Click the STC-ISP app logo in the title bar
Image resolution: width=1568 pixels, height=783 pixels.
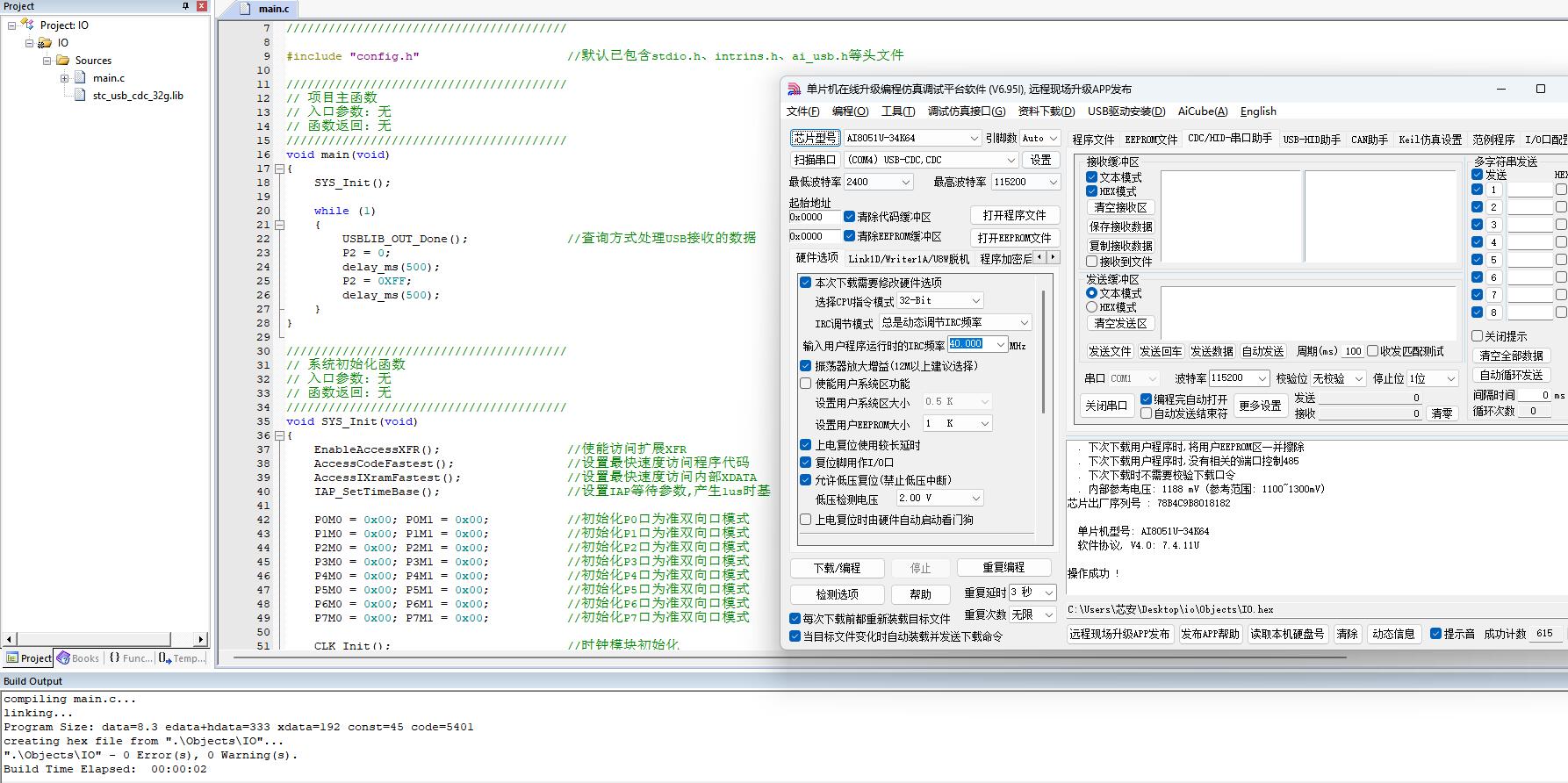pos(794,89)
